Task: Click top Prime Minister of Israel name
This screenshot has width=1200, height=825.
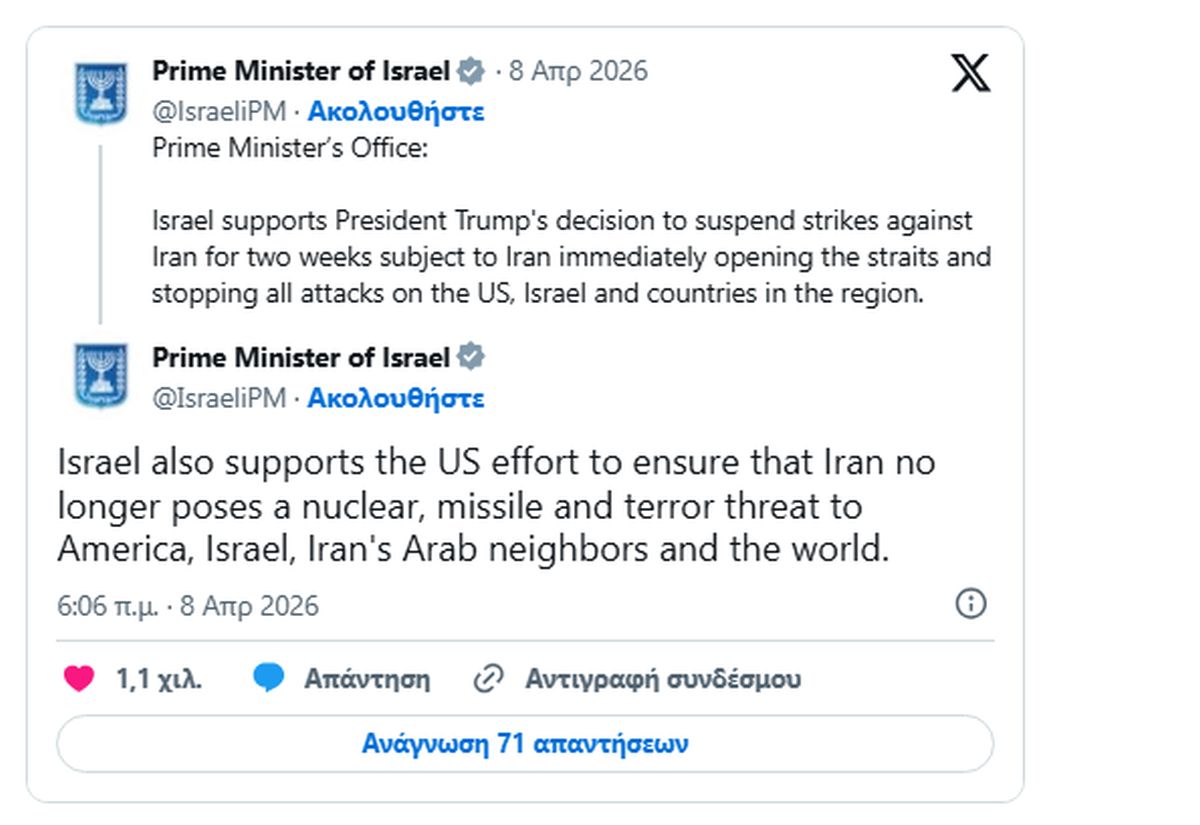Action: 301,71
